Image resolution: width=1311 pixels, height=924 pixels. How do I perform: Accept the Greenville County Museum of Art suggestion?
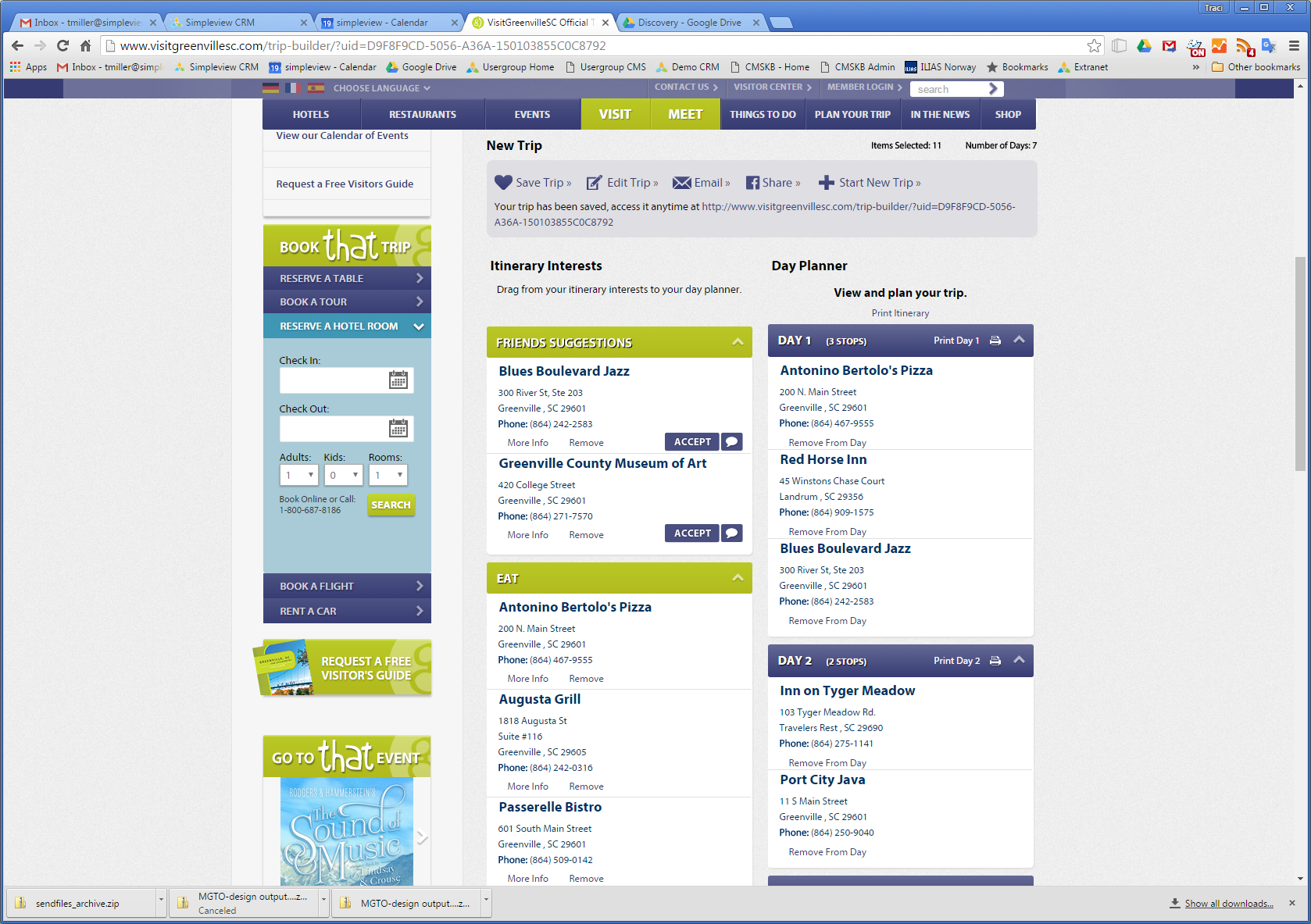692,533
